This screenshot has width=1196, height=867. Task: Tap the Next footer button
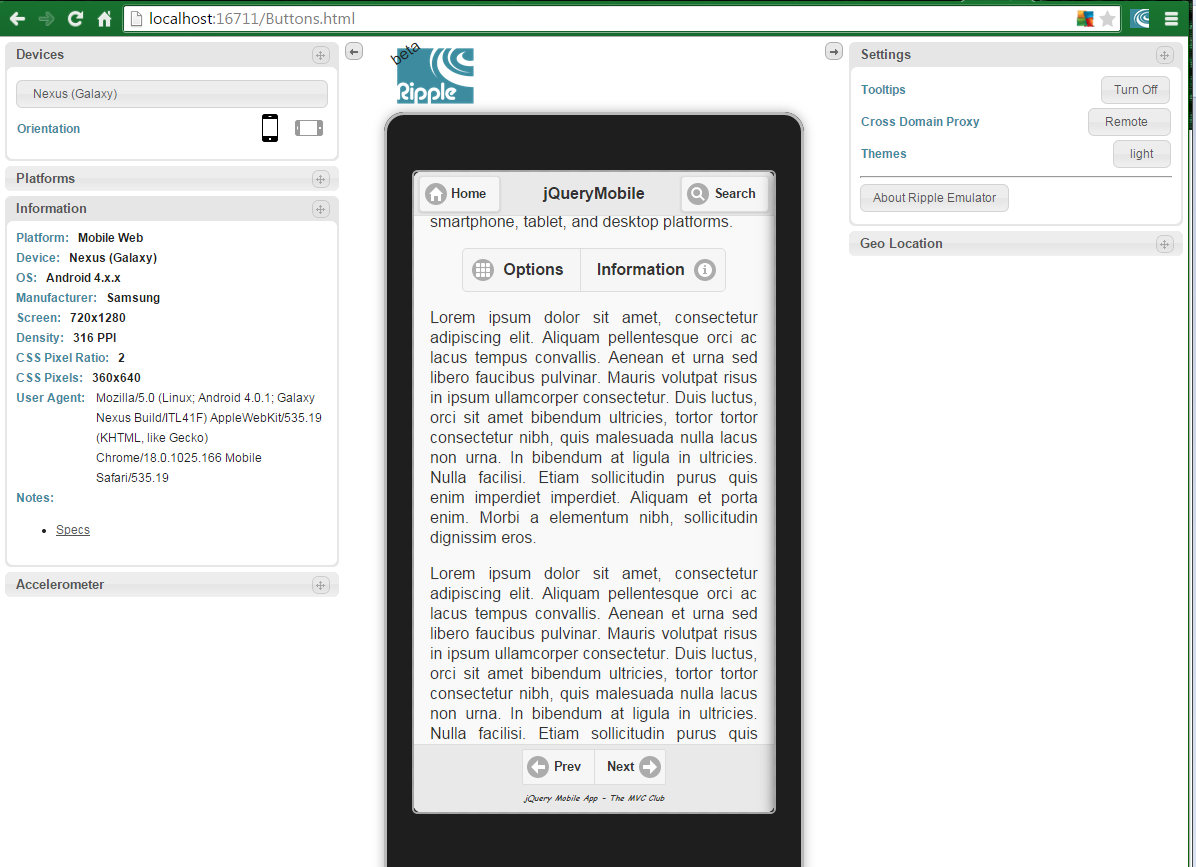[x=630, y=767]
